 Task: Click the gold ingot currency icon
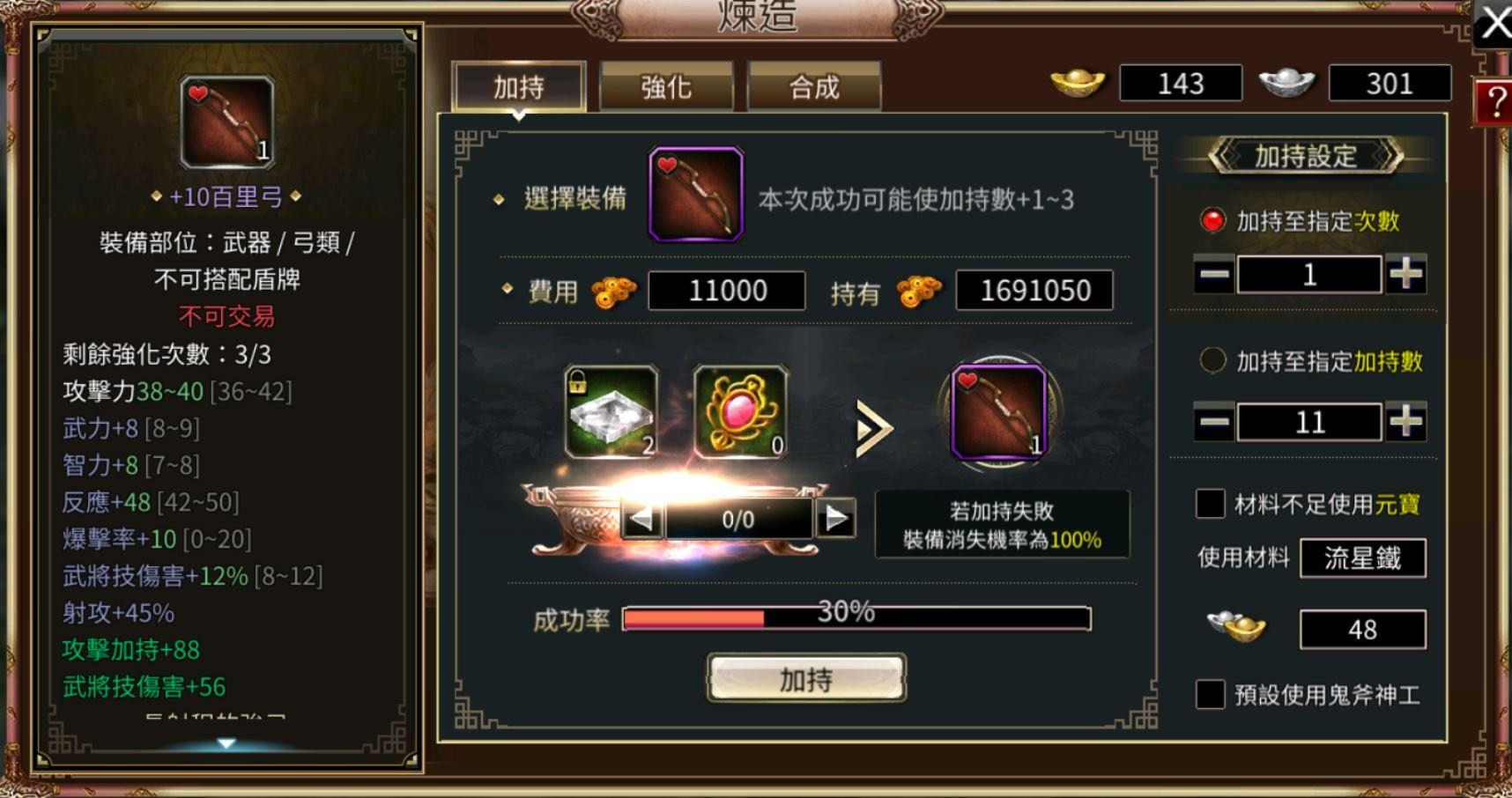click(1078, 84)
